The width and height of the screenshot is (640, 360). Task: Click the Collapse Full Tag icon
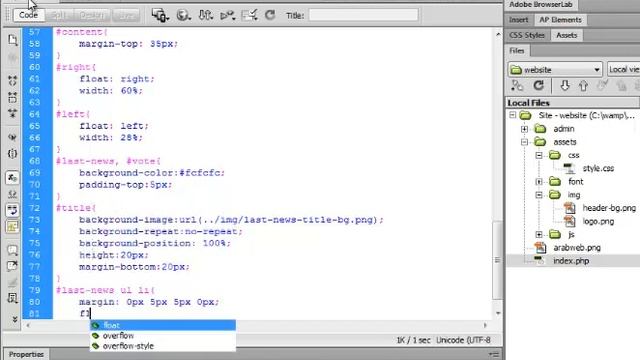tap(12, 80)
